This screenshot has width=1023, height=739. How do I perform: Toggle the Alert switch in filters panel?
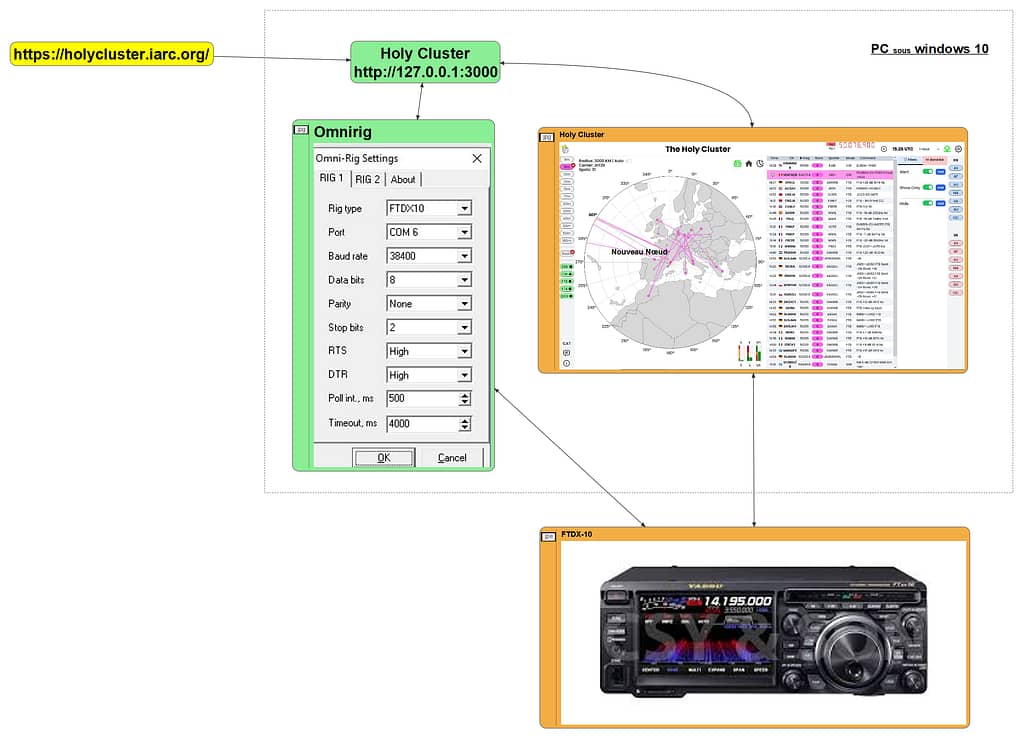pyautogui.click(x=928, y=172)
